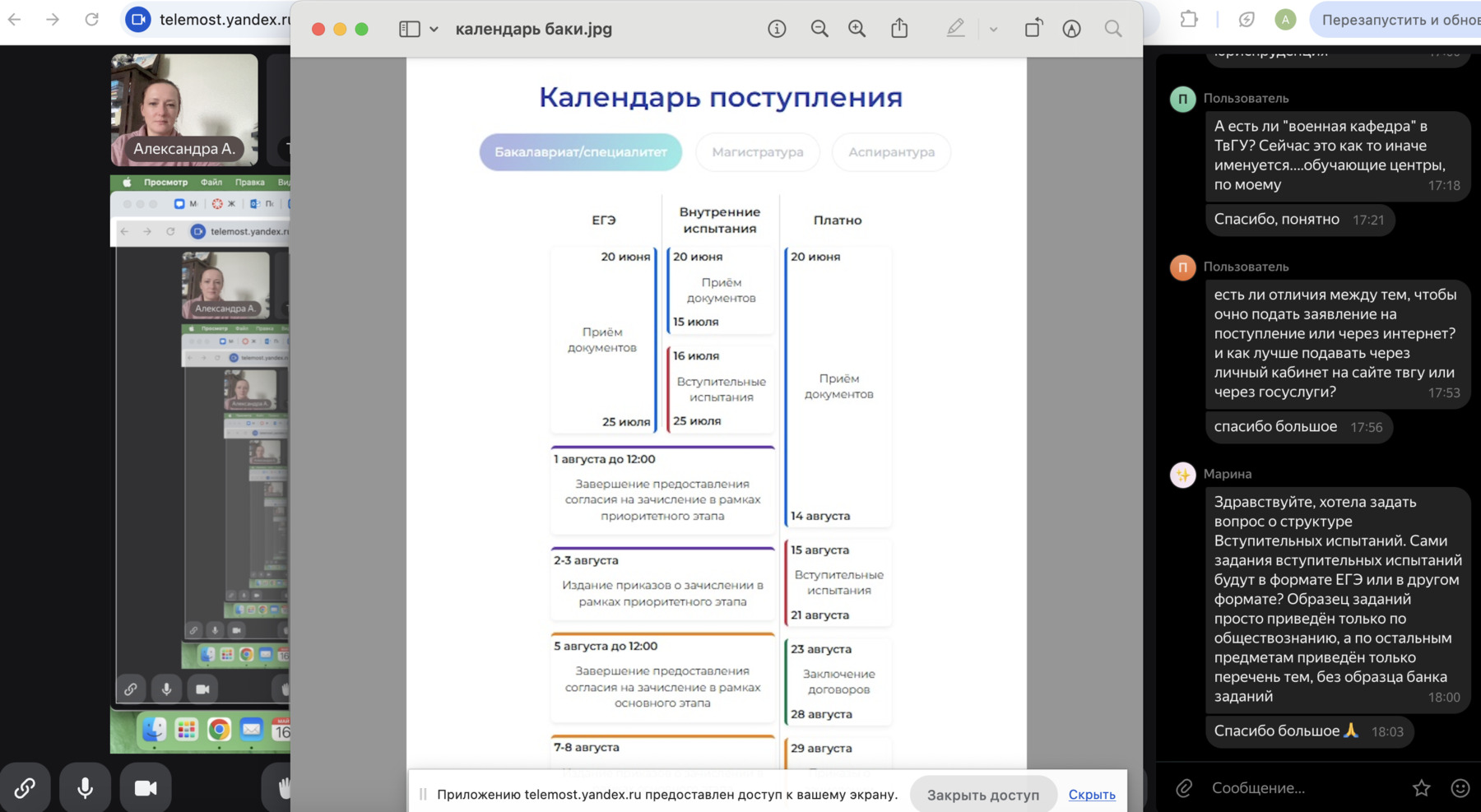Screen dimensions: 1481x812
Task: Toggle the Markup pencil tool
Action: [x=955, y=29]
